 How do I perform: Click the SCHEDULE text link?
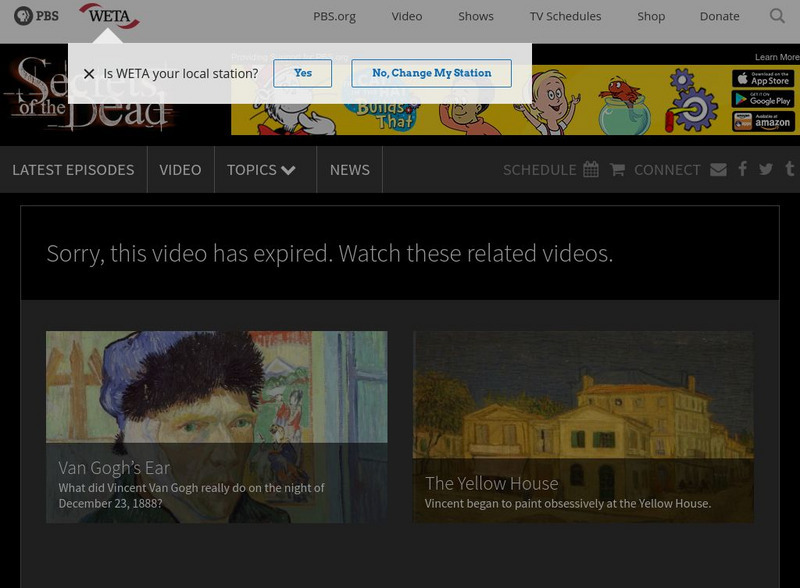click(x=540, y=170)
